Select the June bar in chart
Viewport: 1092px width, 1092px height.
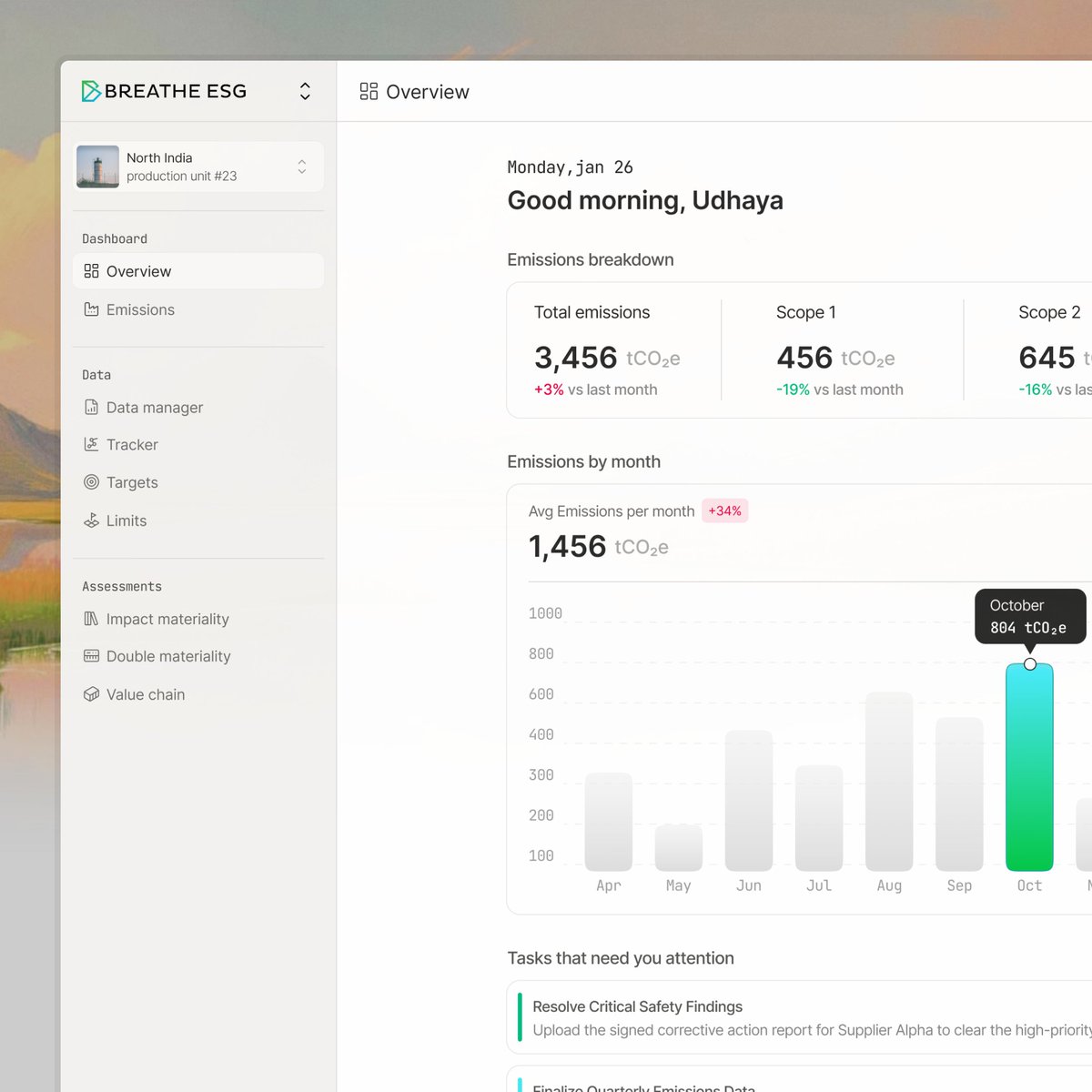tap(749, 801)
